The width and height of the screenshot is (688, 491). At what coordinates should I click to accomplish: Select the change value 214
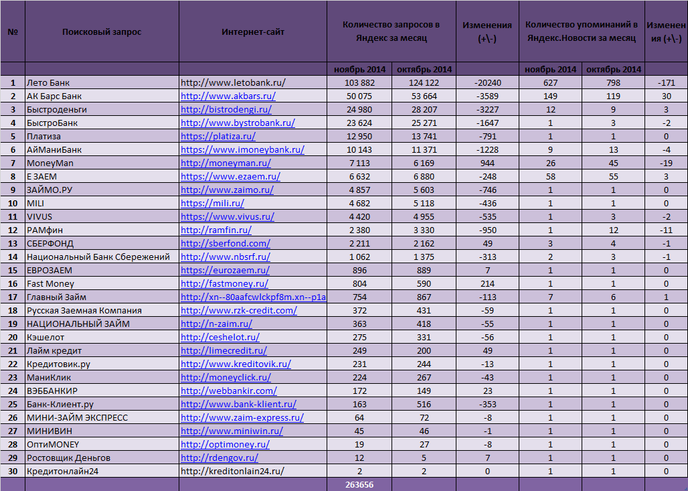(x=487, y=284)
